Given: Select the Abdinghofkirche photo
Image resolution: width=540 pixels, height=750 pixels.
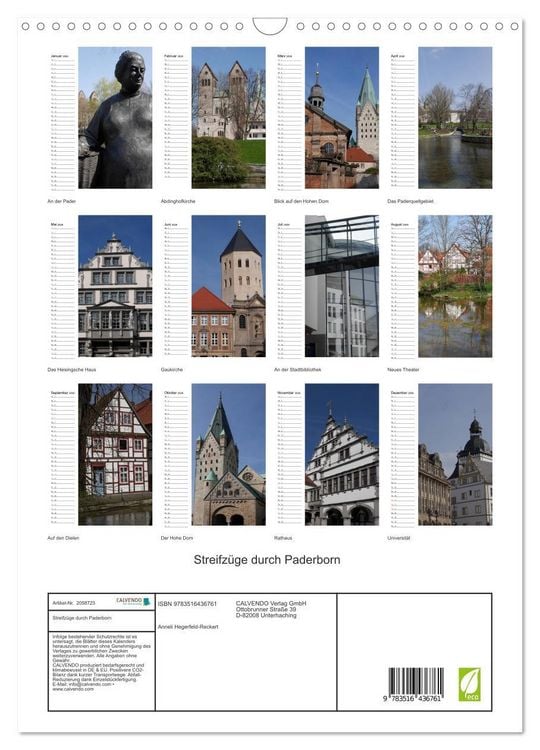Looking at the screenshot, I should pos(229,117).
